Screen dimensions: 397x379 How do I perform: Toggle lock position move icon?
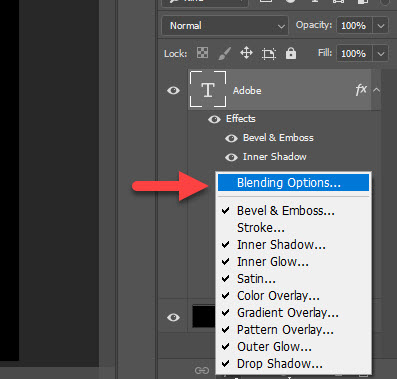[246, 53]
